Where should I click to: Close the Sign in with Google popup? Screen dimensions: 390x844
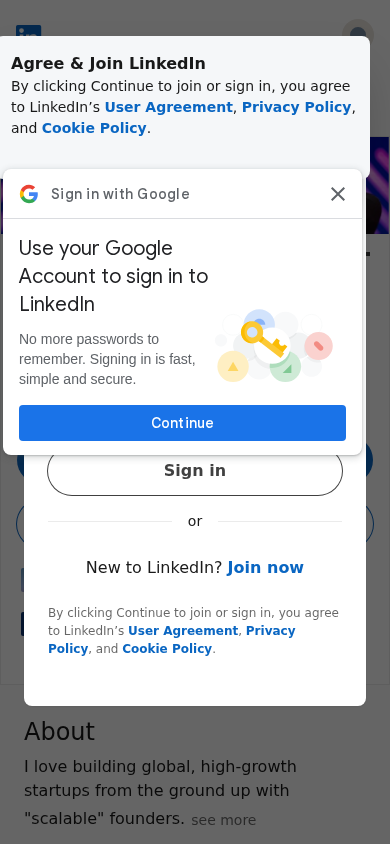[x=338, y=194]
